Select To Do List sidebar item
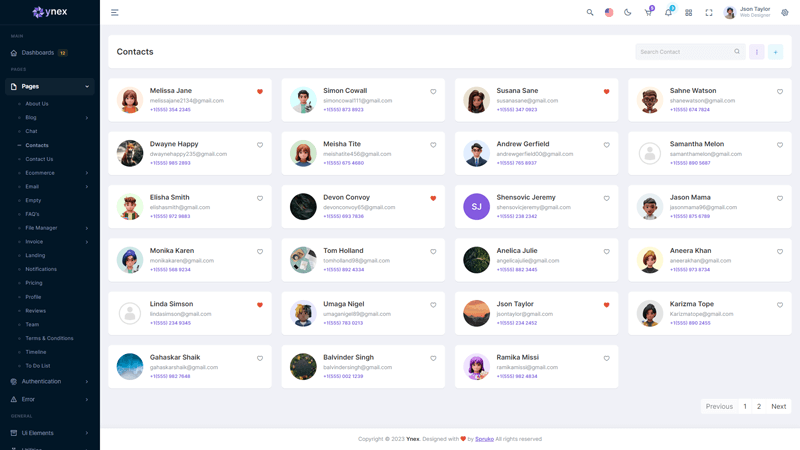 pos(38,366)
